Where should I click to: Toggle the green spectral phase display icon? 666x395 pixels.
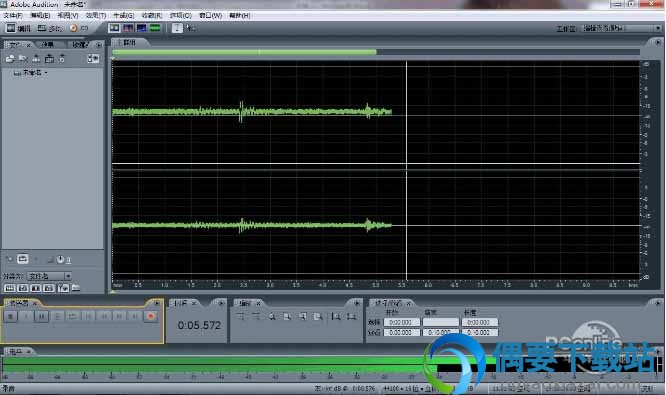point(155,28)
